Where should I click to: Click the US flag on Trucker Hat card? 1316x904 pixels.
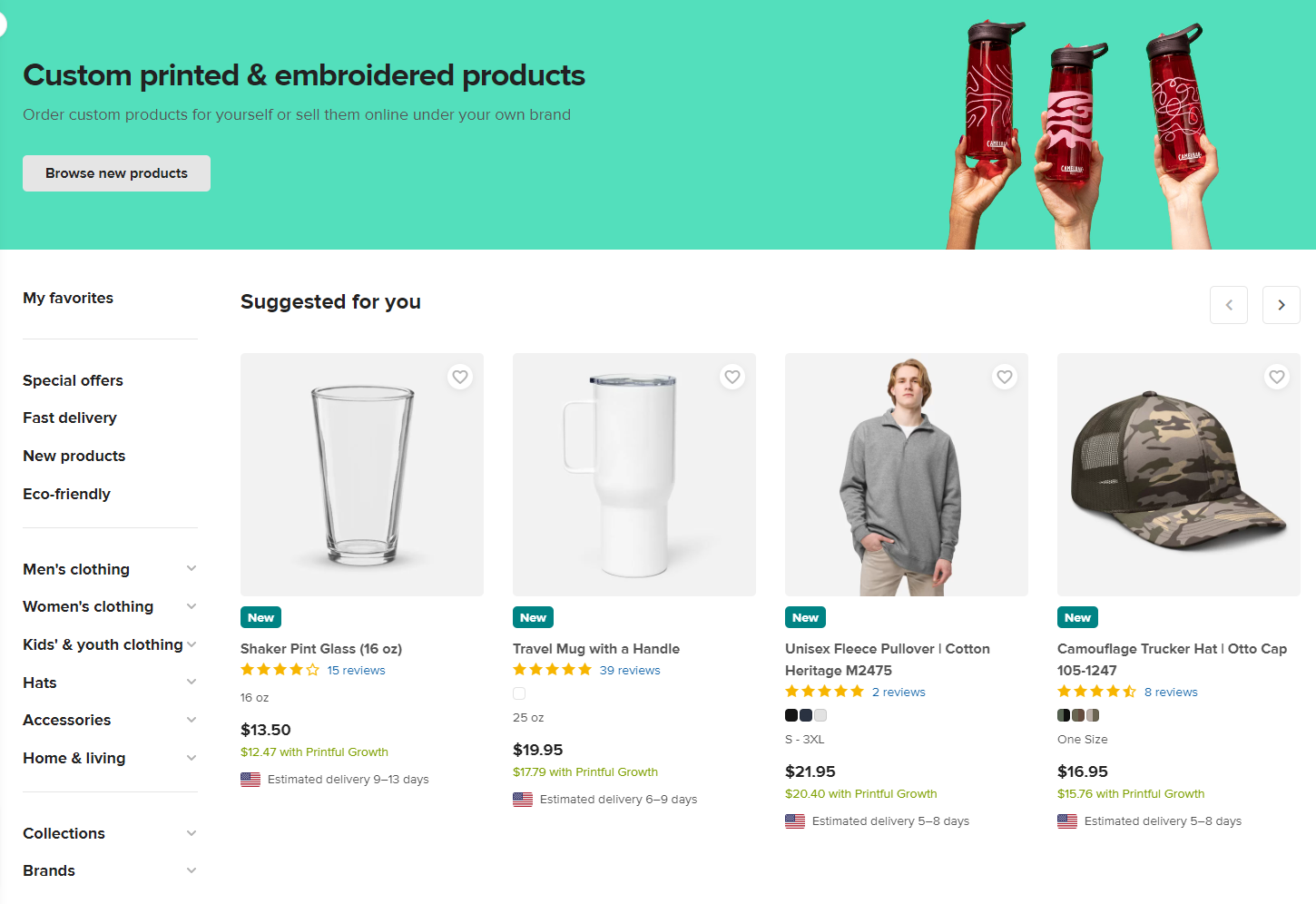1066,820
